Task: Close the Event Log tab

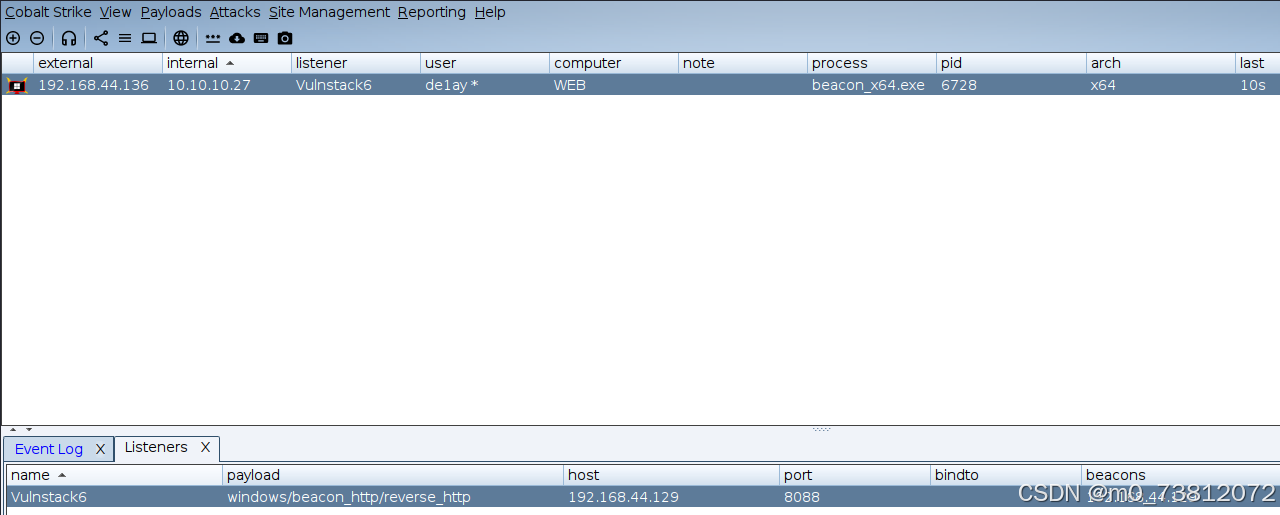Action: point(100,449)
